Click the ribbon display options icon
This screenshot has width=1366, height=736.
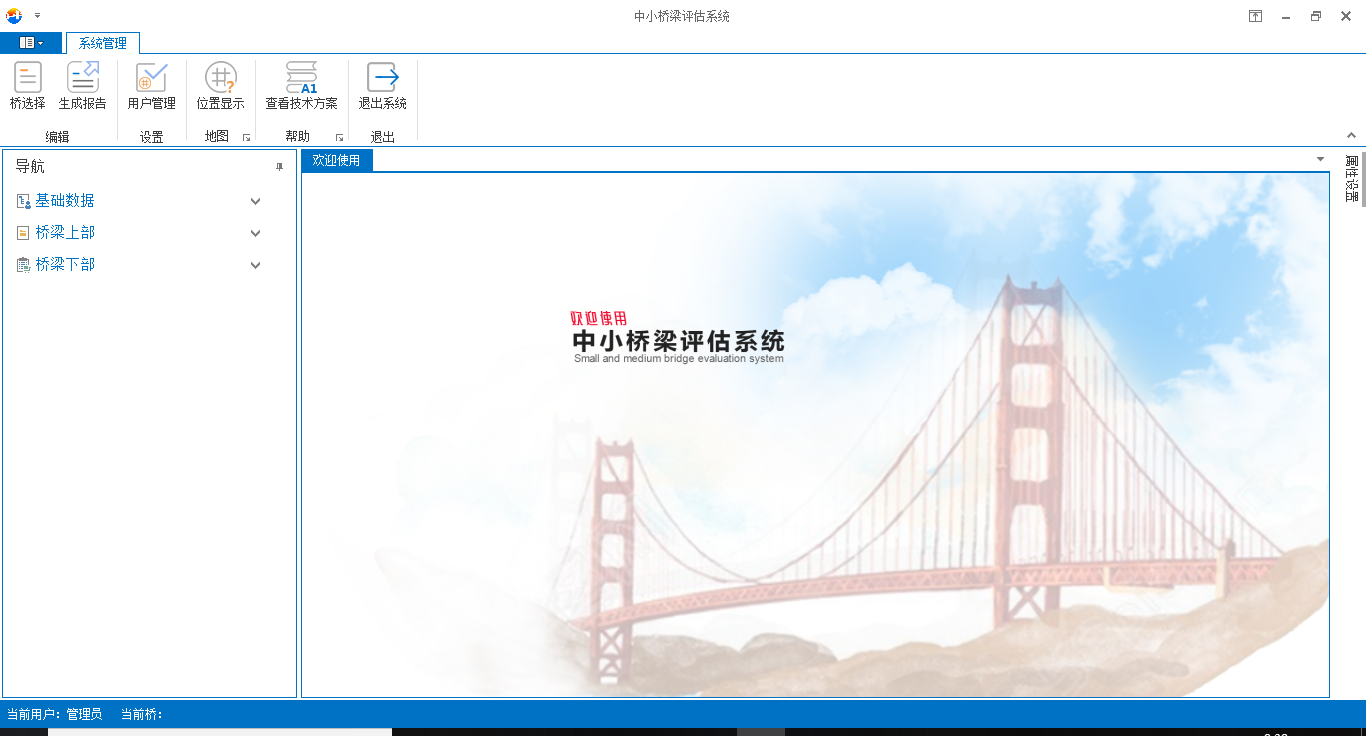click(1255, 16)
